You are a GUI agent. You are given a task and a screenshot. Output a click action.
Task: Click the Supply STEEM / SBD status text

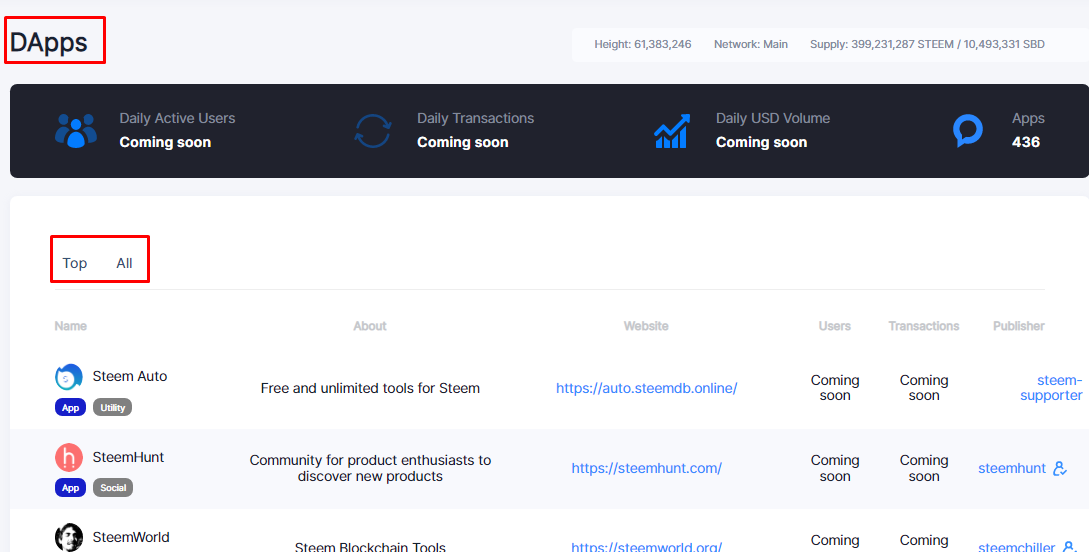(927, 44)
